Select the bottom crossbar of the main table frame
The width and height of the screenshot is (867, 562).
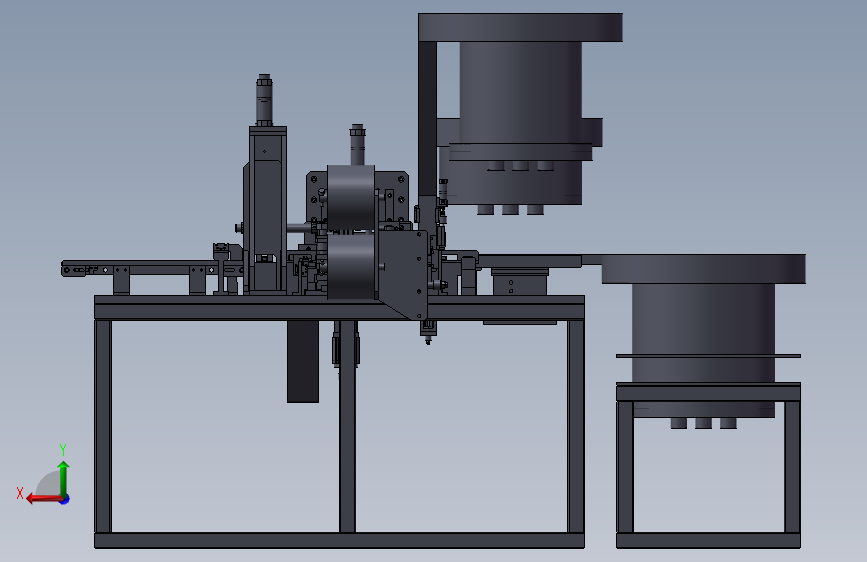[x=339, y=540]
